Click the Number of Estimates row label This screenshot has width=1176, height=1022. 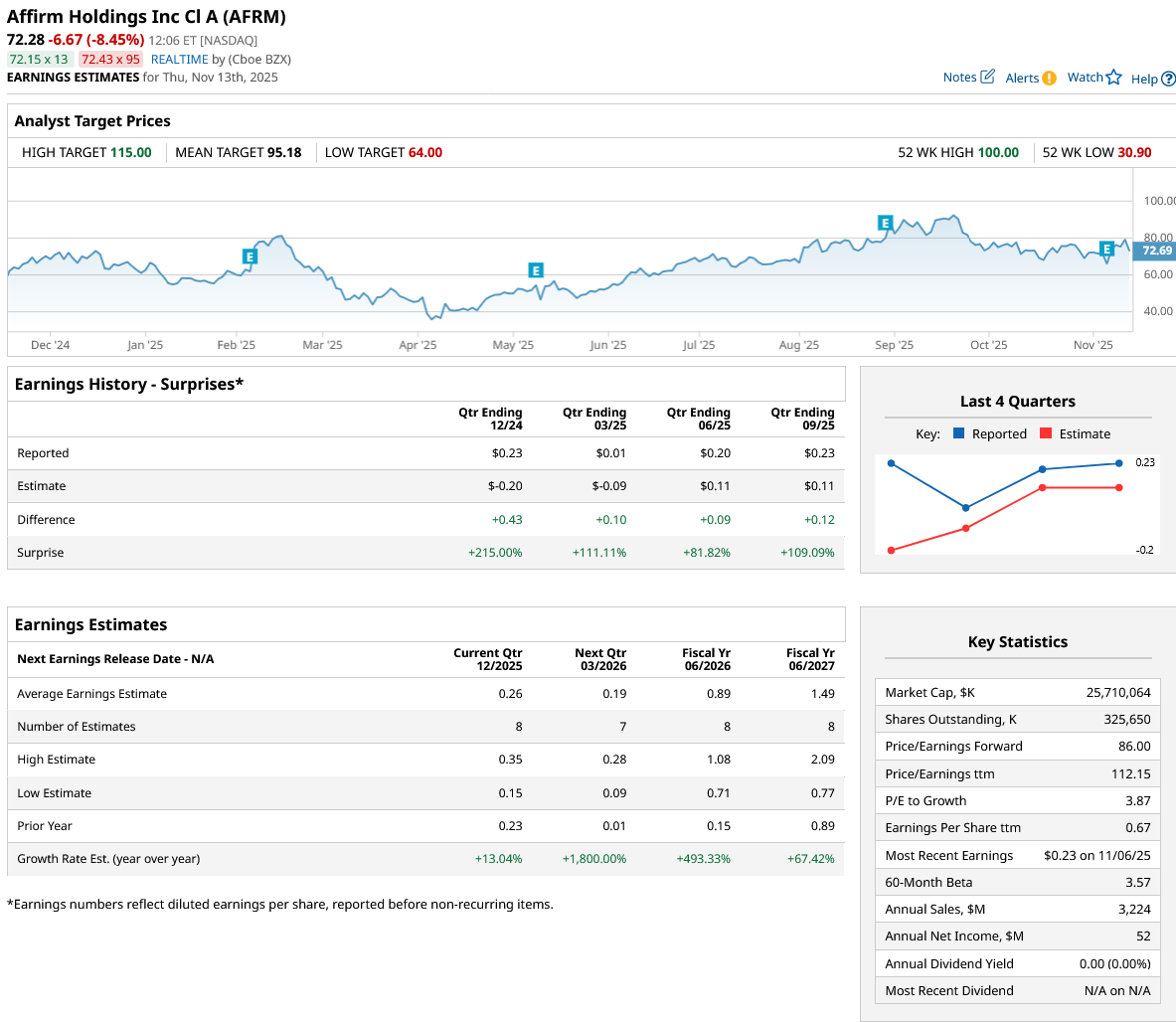click(x=77, y=727)
